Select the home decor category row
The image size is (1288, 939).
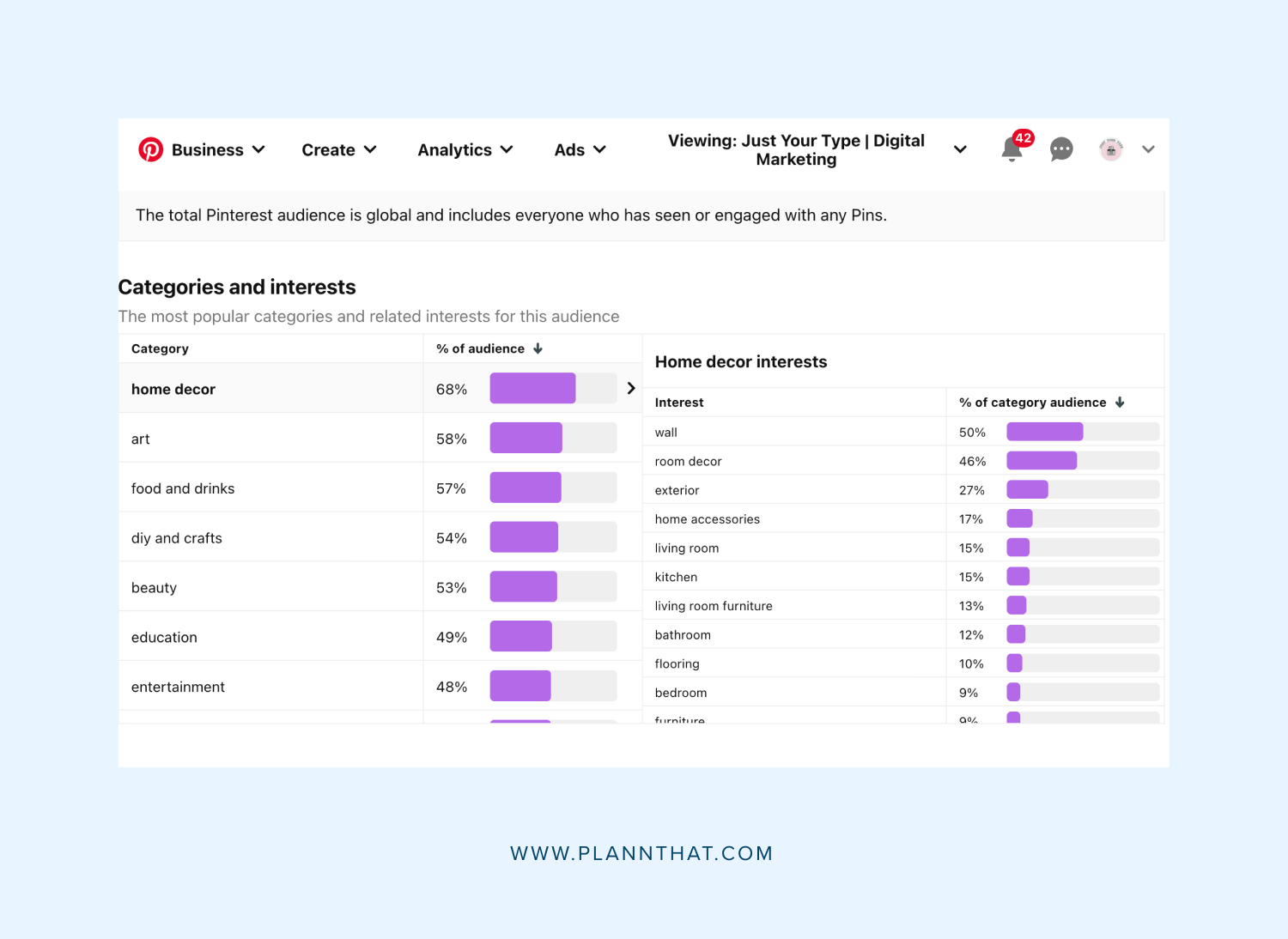click(x=258, y=388)
